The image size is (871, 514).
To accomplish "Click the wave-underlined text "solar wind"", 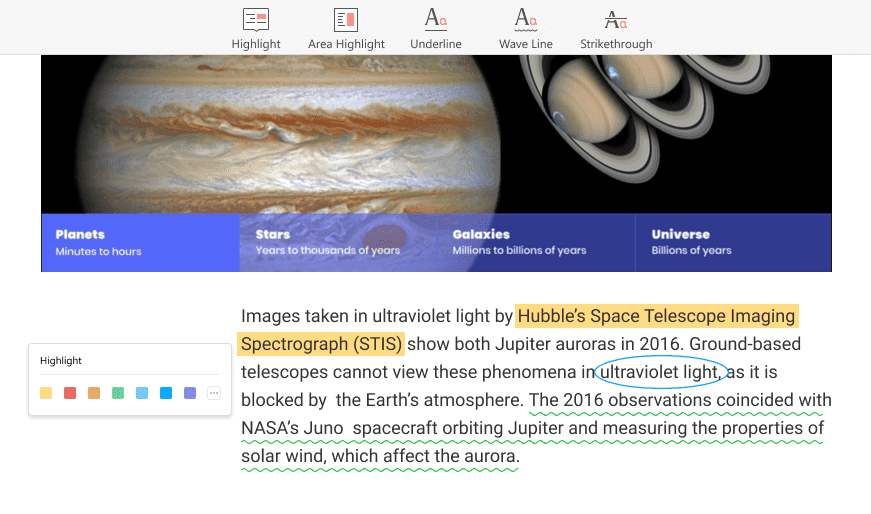I will (282, 457).
